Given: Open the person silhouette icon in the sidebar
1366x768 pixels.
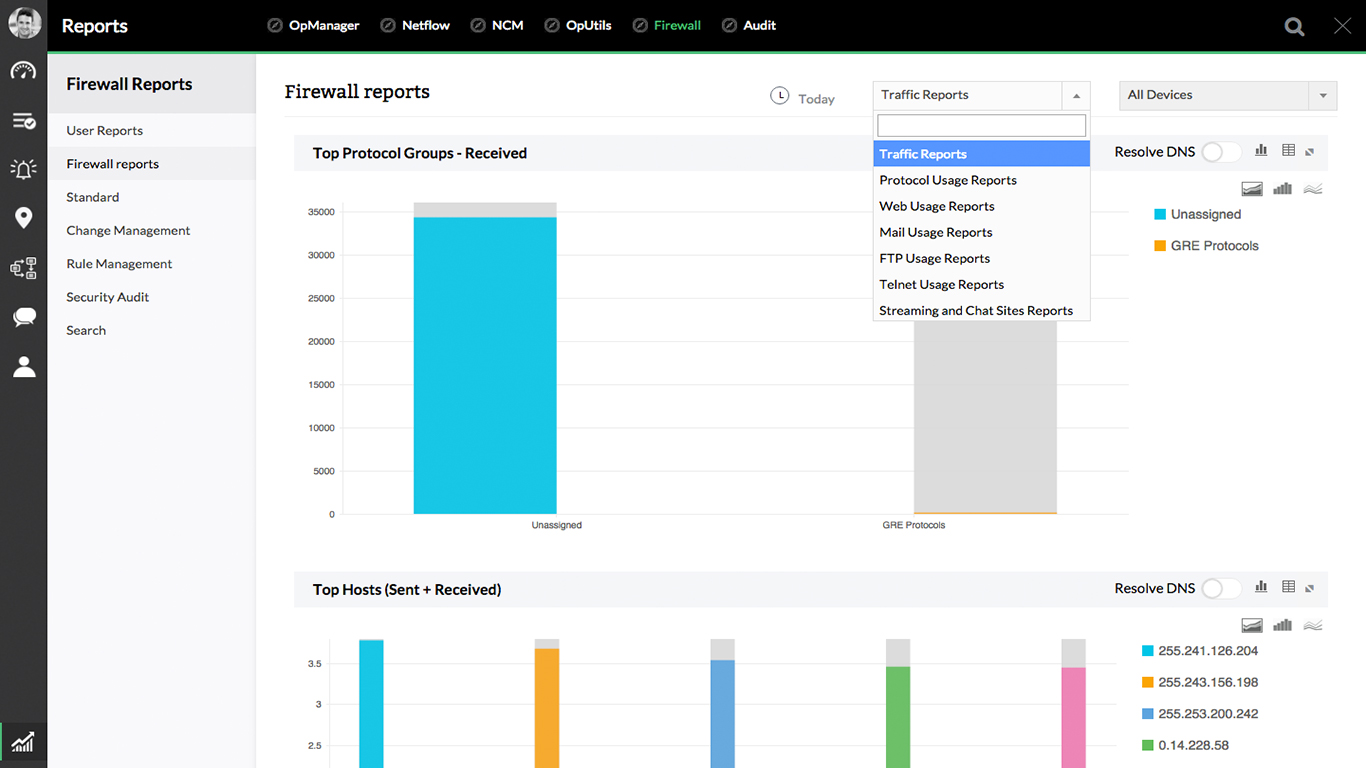Looking at the screenshot, I should click(x=24, y=366).
